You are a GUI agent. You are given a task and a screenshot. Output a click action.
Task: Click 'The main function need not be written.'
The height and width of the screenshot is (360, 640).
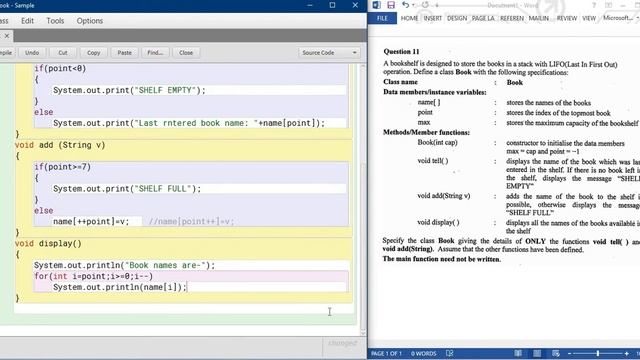coord(442,259)
